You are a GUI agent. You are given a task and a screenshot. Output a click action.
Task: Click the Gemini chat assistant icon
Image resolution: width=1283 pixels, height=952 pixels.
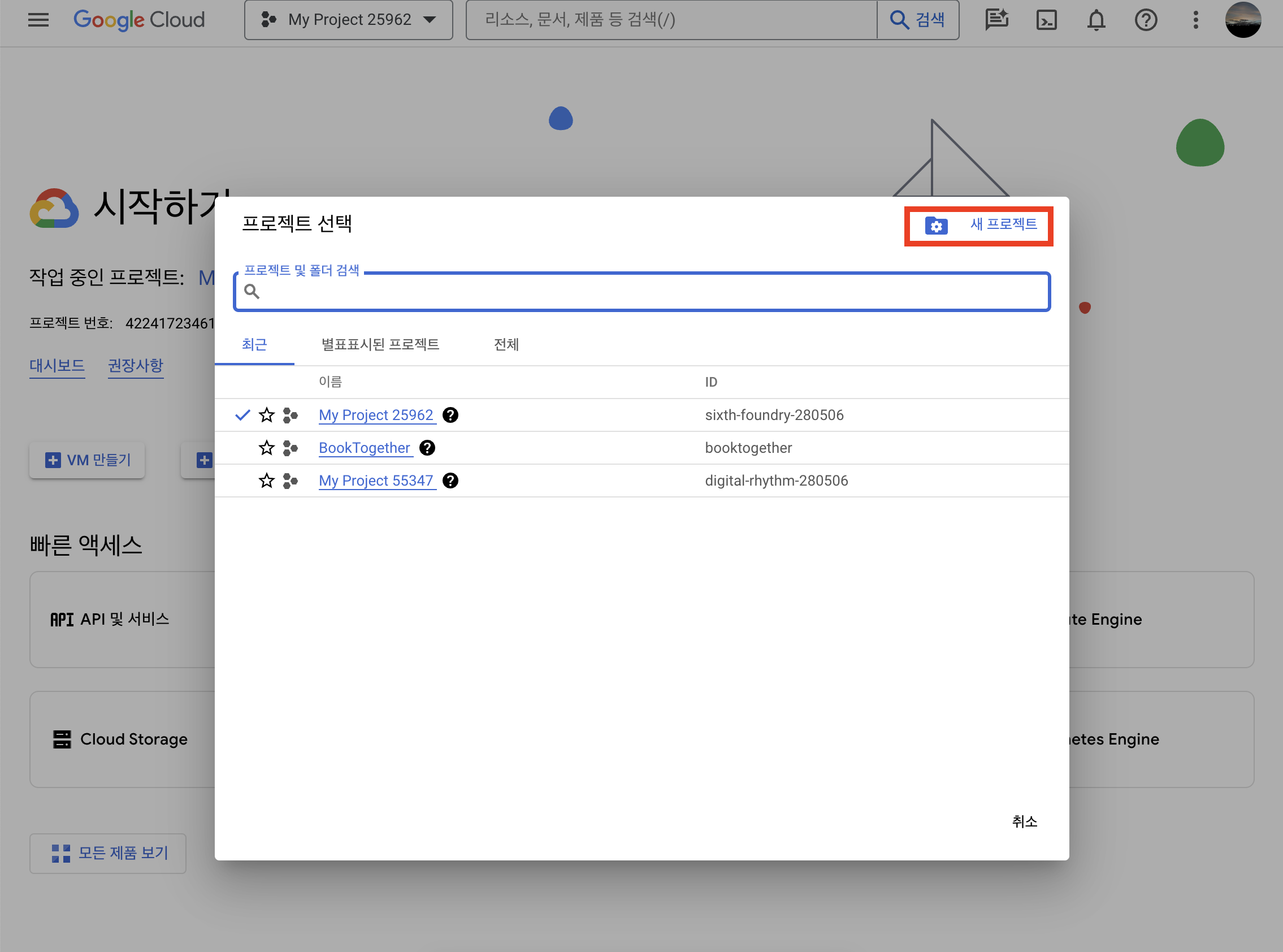click(x=996, y=20)
